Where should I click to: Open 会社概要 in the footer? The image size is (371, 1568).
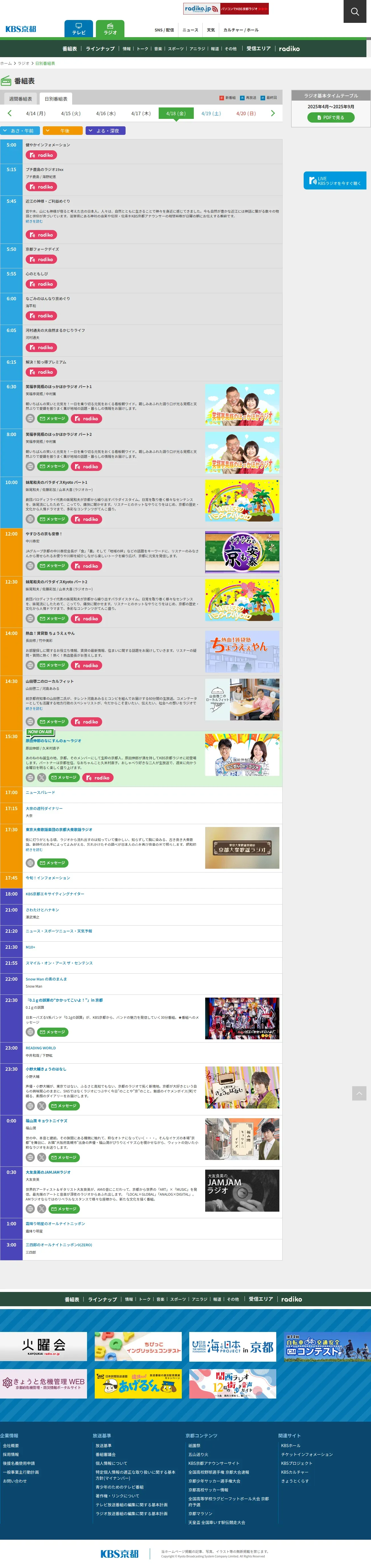pos(11,1446)
